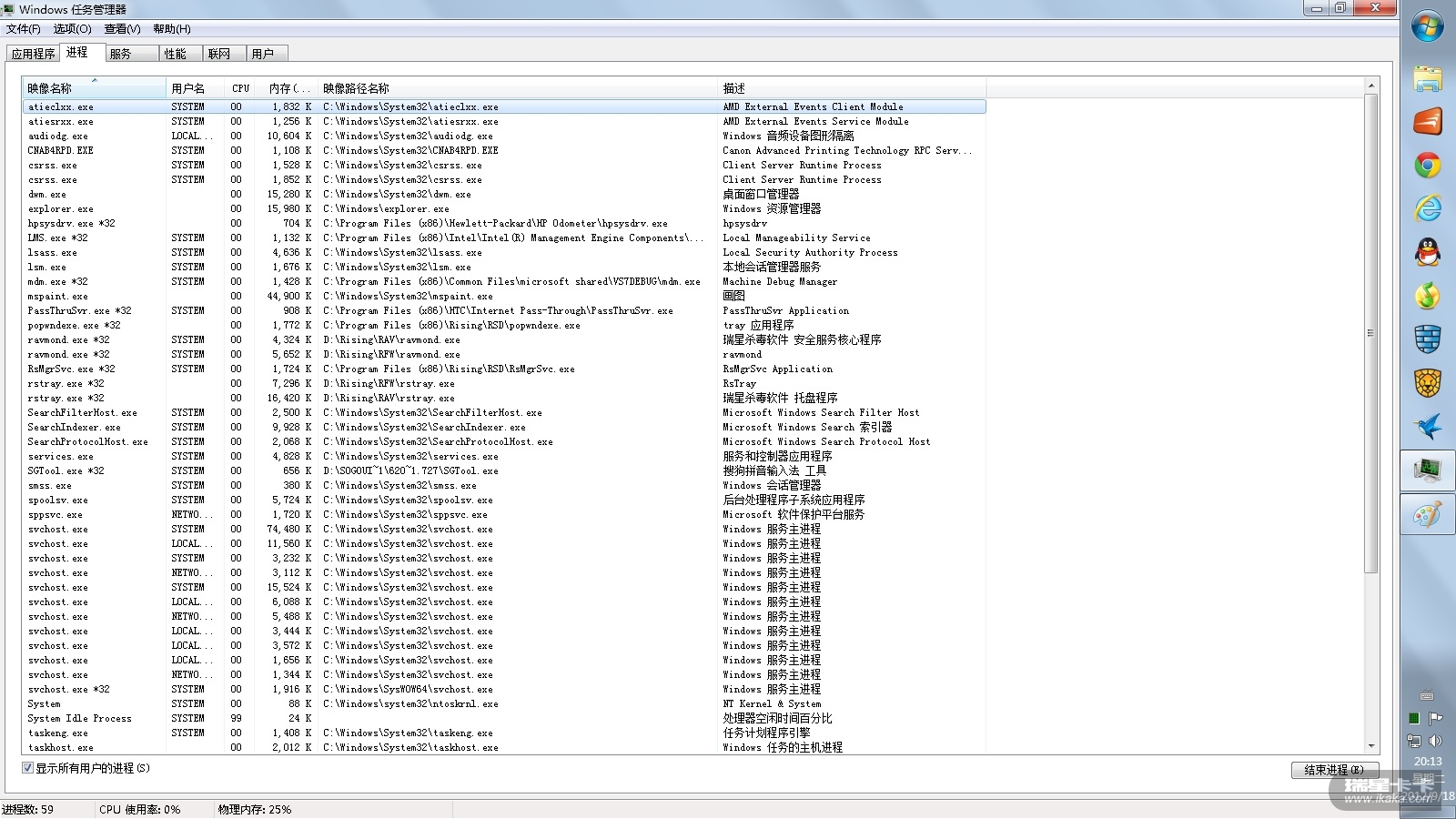
Task: Click the 结束进程 button
Action: [1335, 770]
